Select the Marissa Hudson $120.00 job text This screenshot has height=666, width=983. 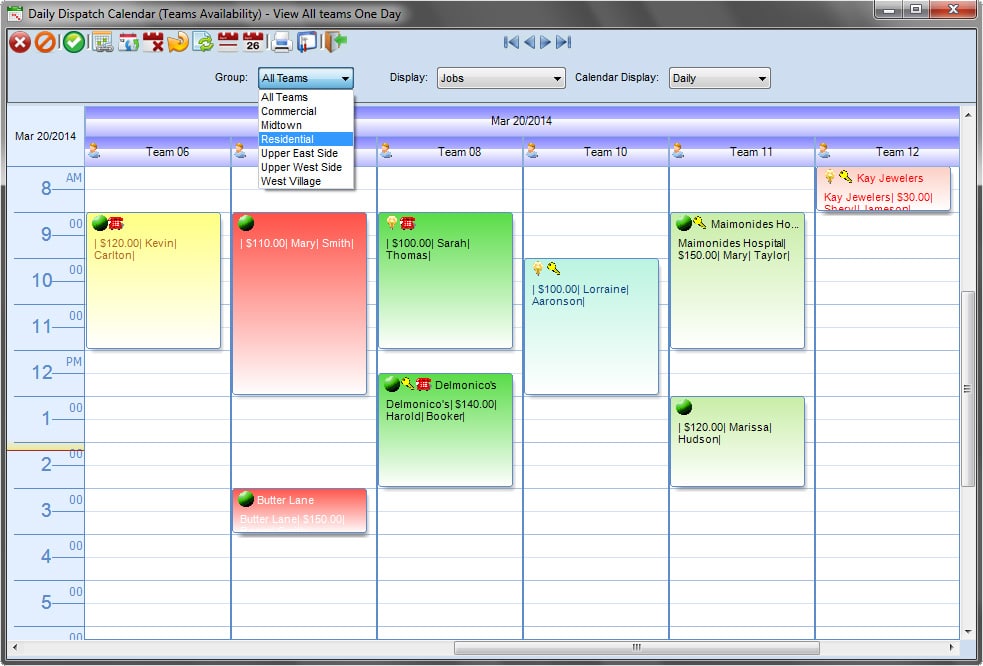coord(725,433)
